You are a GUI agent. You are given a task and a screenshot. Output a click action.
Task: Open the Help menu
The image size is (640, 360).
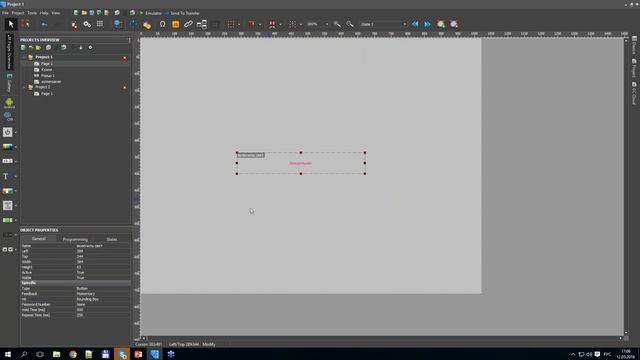tap(44, 13)
